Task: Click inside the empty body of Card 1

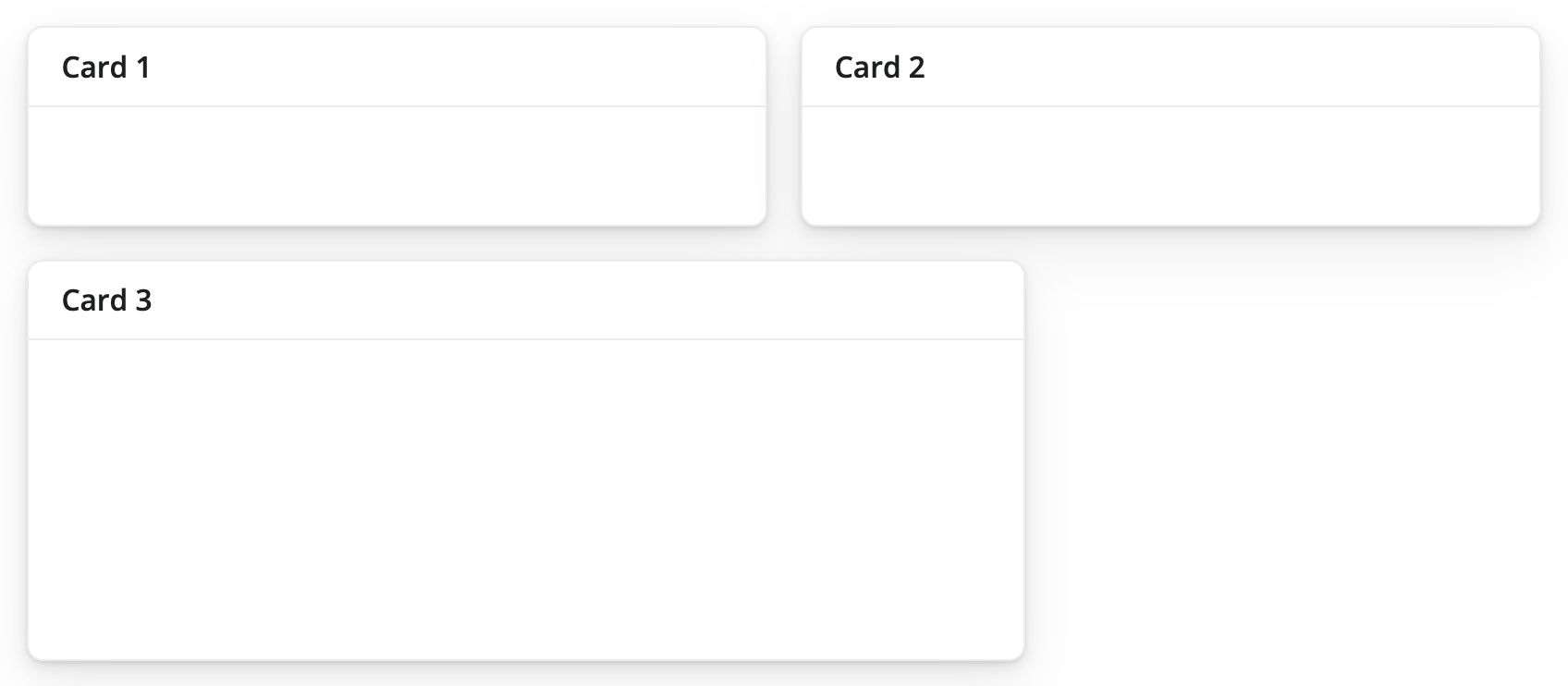Action: tap(398, 165)
